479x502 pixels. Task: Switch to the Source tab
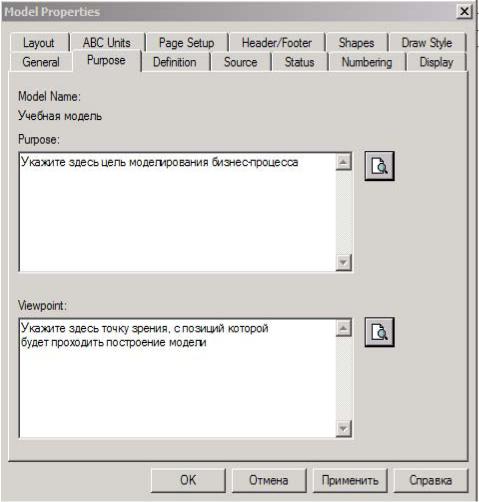pyautogui.click(x=241, y=62)
